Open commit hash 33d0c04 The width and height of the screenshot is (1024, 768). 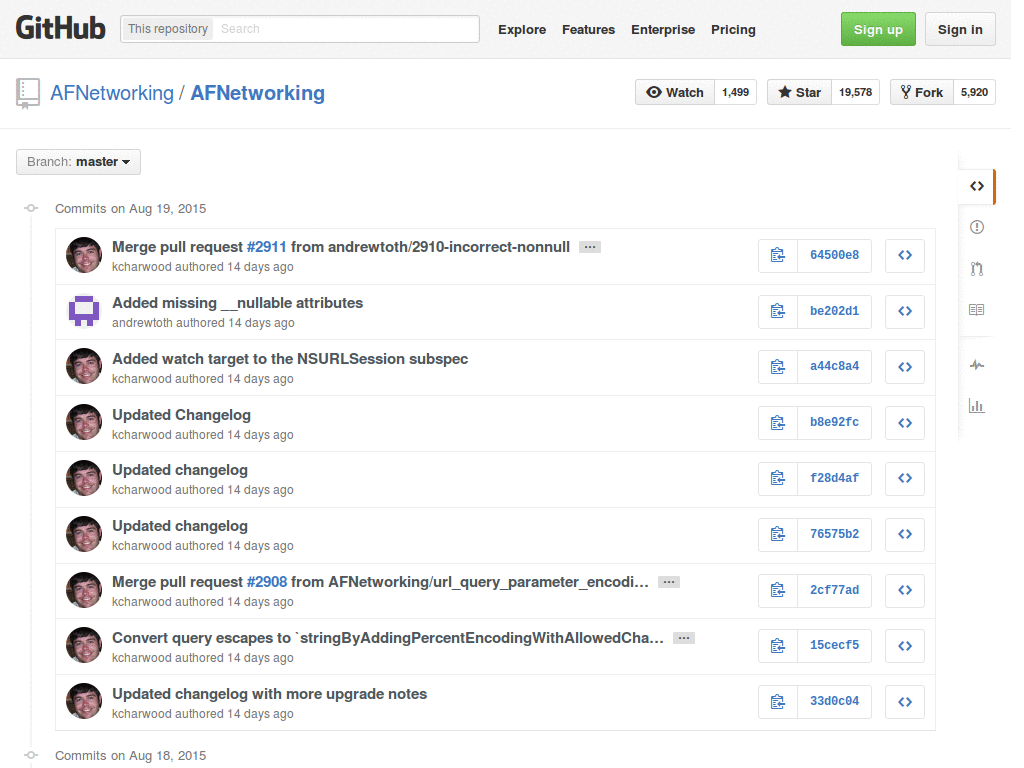click(x=835, y=702)
